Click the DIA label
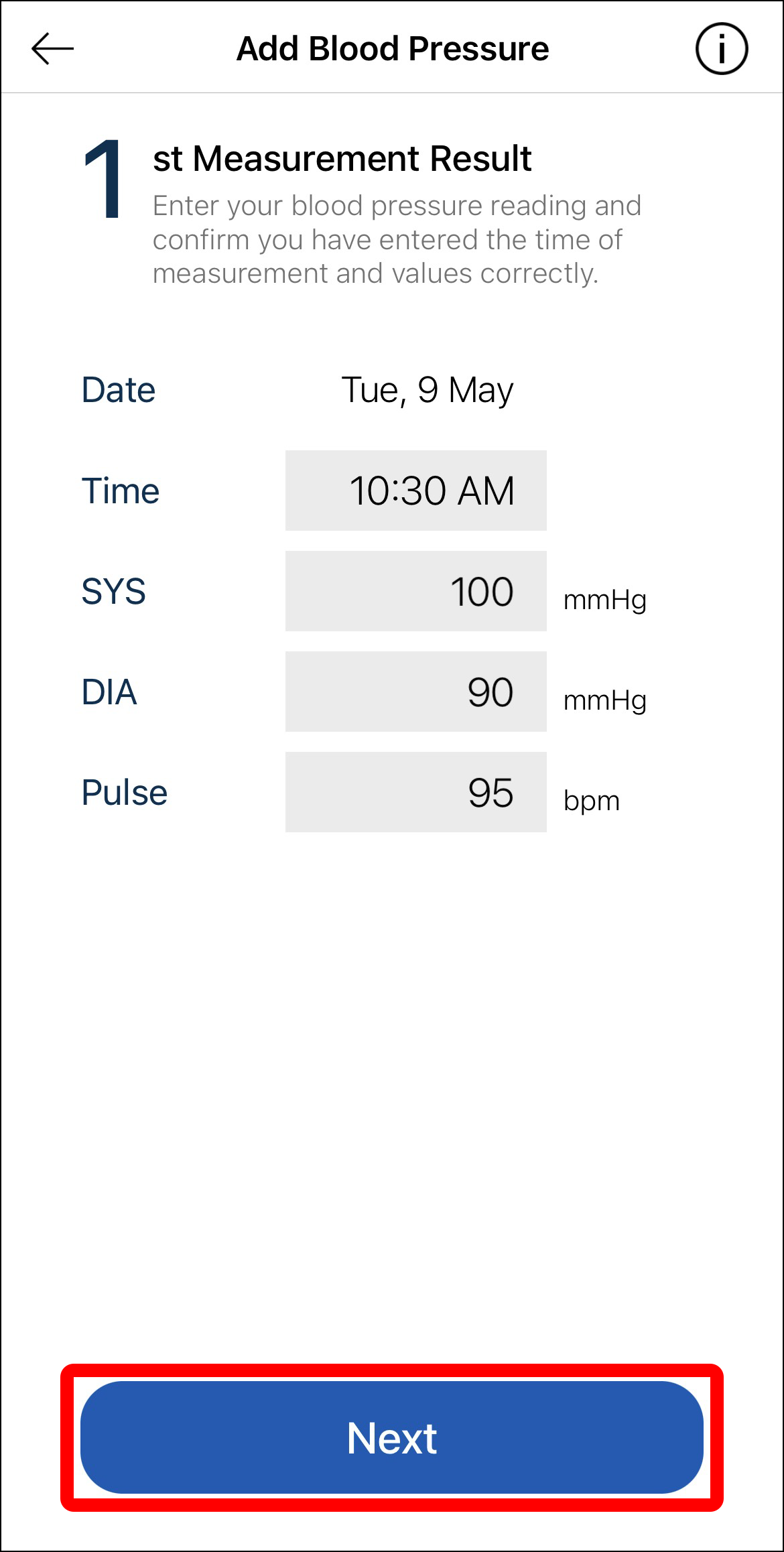The width and height of the screenshot is (784, 1552). pyautogui.click(x=109, y=692)
